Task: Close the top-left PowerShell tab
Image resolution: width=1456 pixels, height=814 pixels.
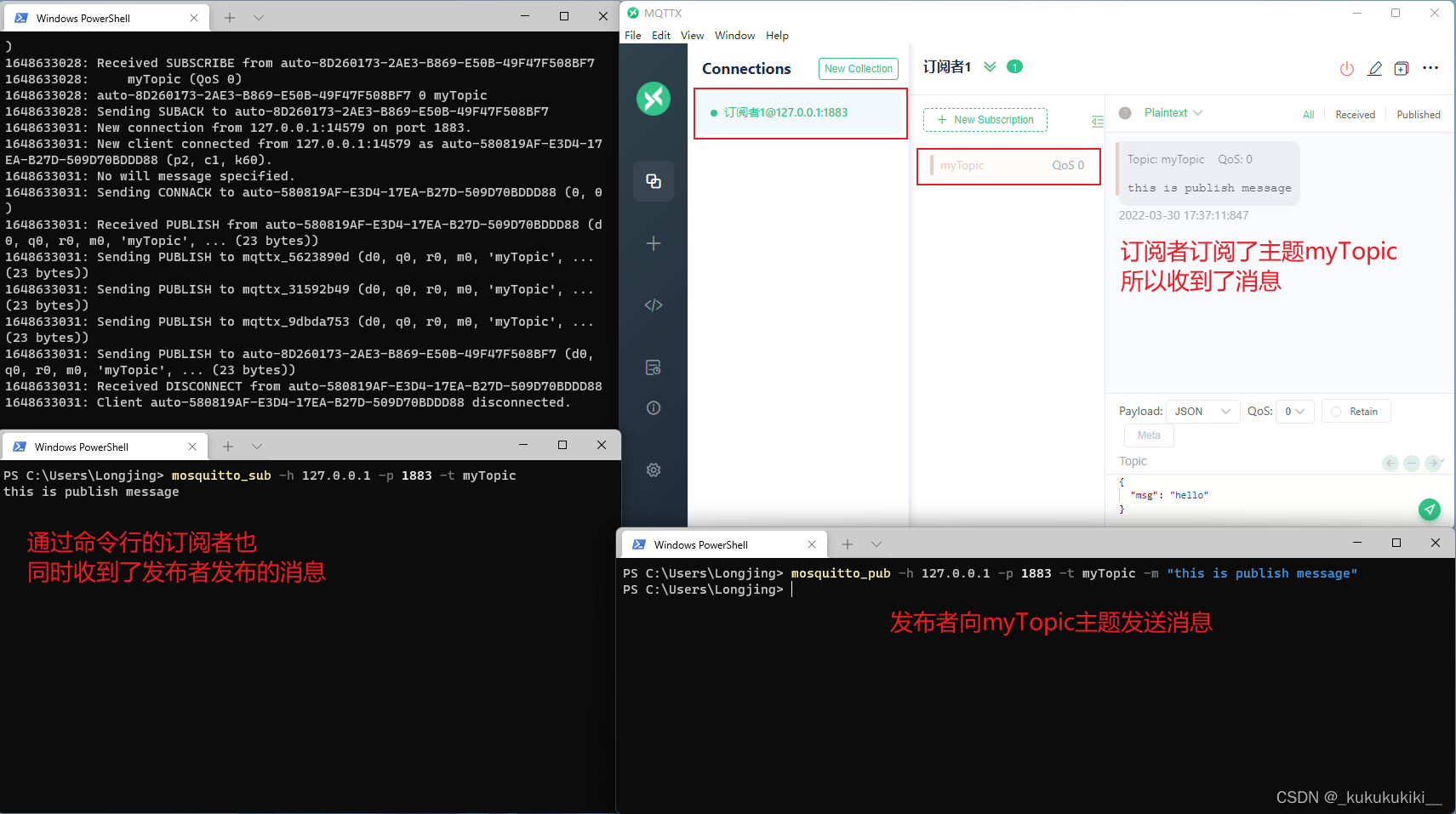Action: [194, 18]
